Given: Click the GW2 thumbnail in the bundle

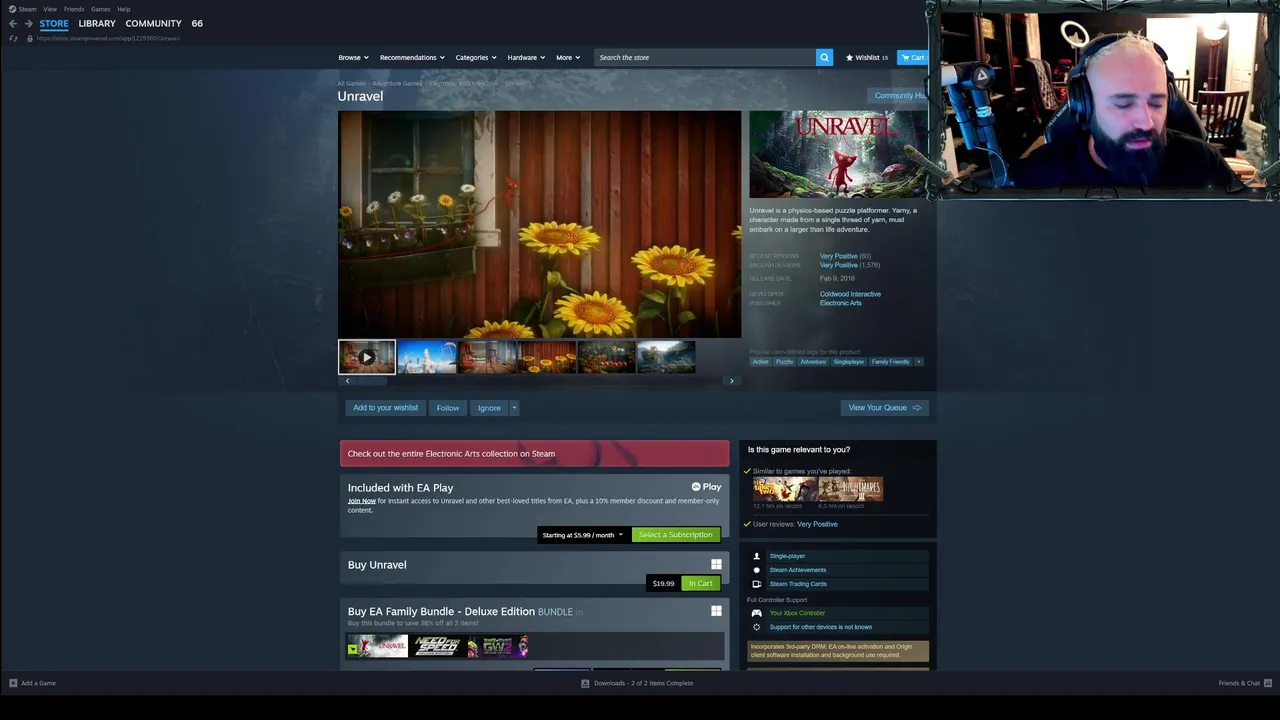Looking at the screenshot, I should [497, 647].
